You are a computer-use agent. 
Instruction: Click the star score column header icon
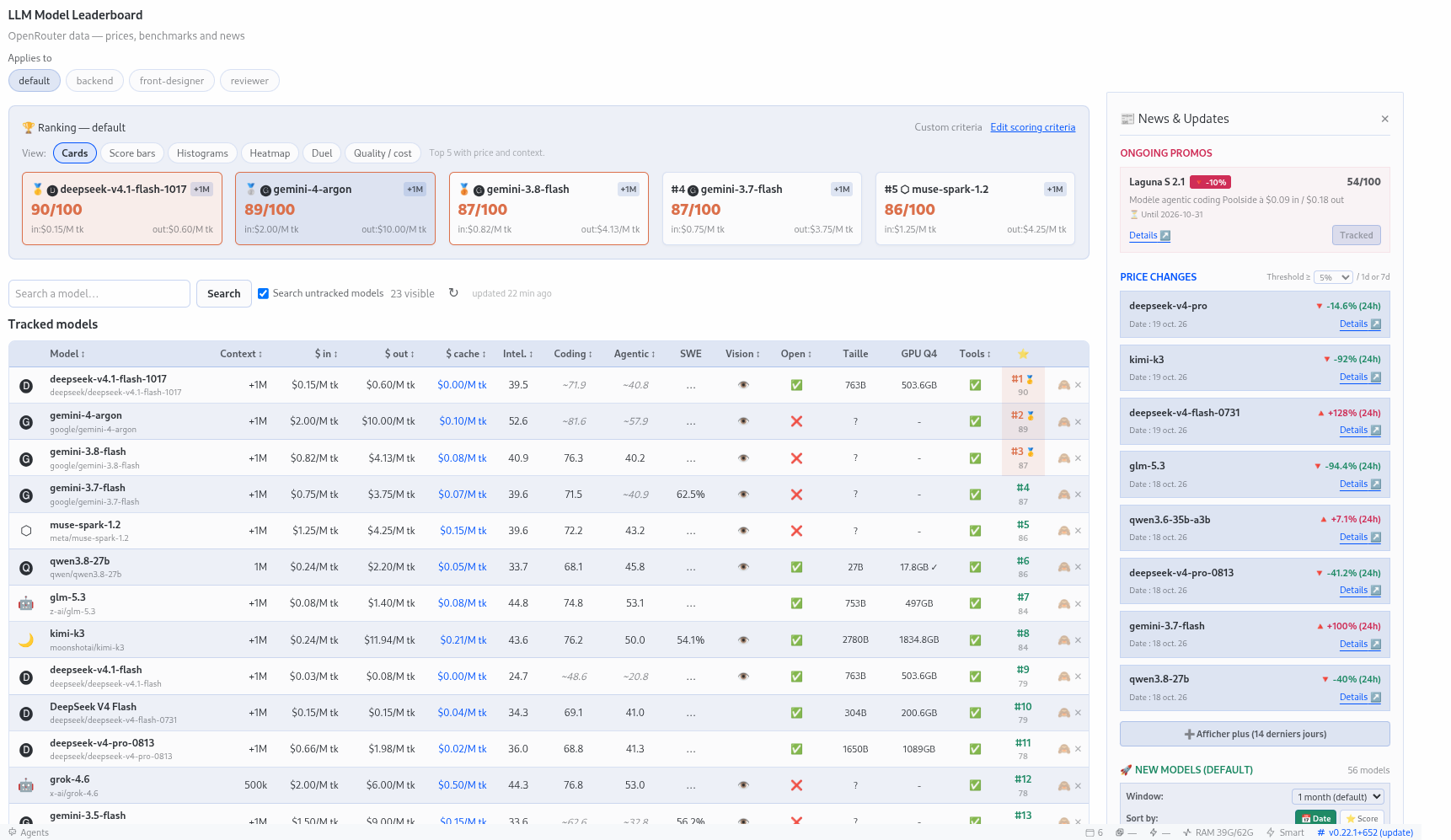[1023, 354]
